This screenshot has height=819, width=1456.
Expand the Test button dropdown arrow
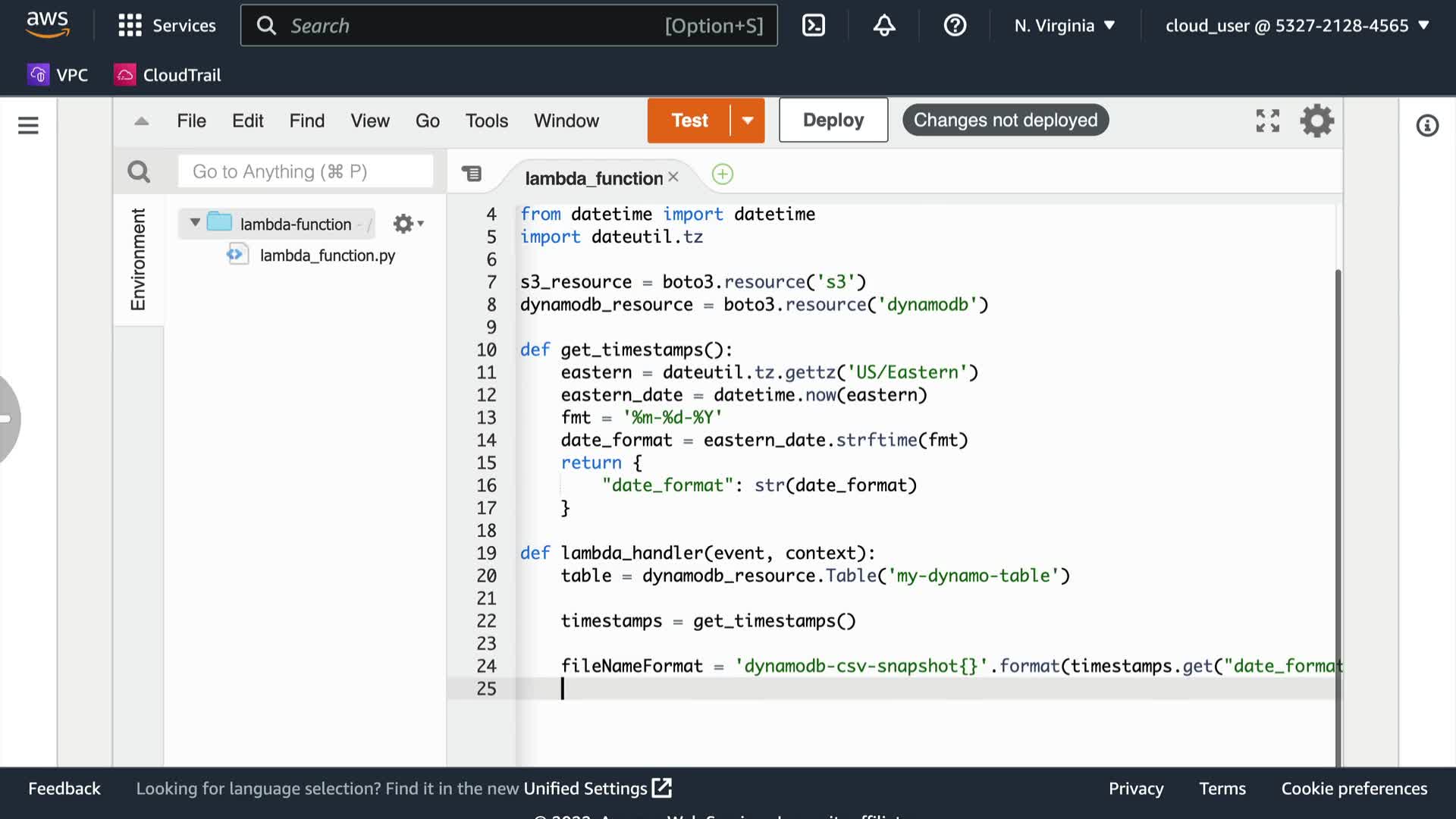click(748, 121)
